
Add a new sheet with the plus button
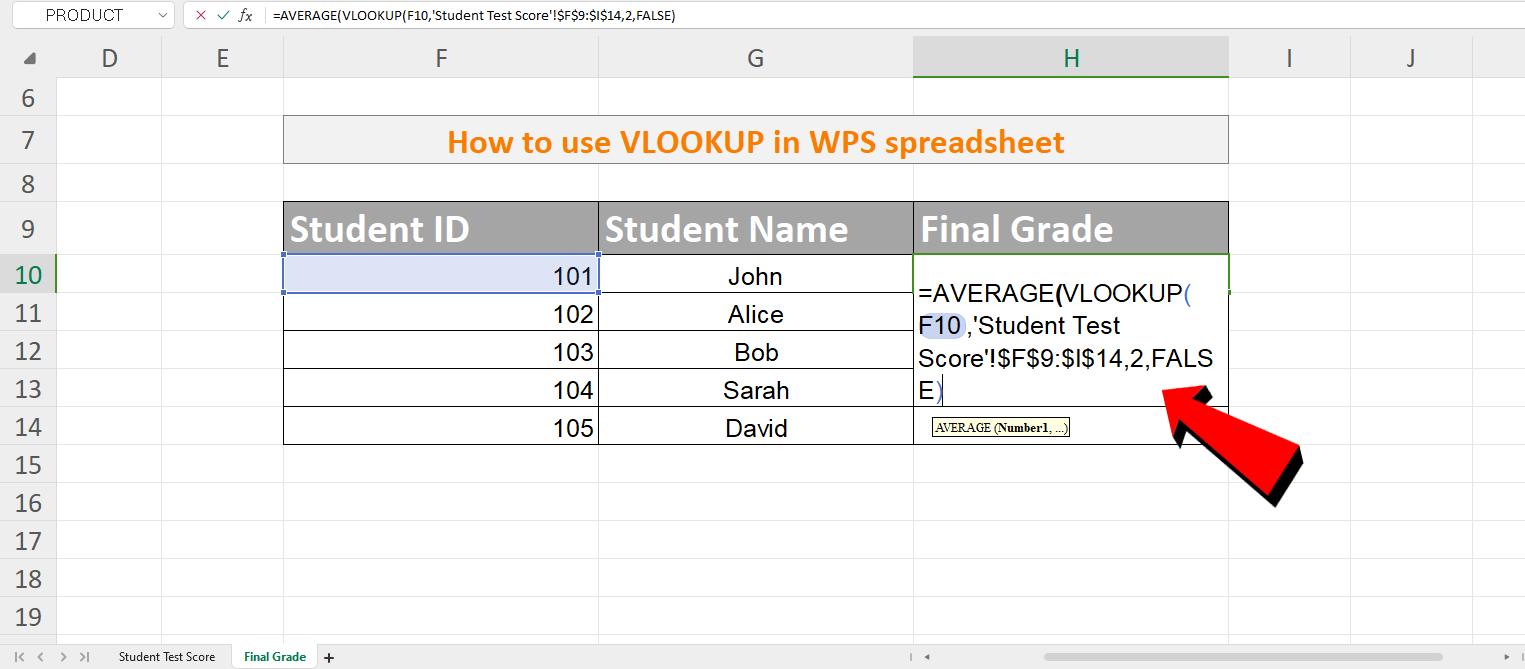[328, 656]
